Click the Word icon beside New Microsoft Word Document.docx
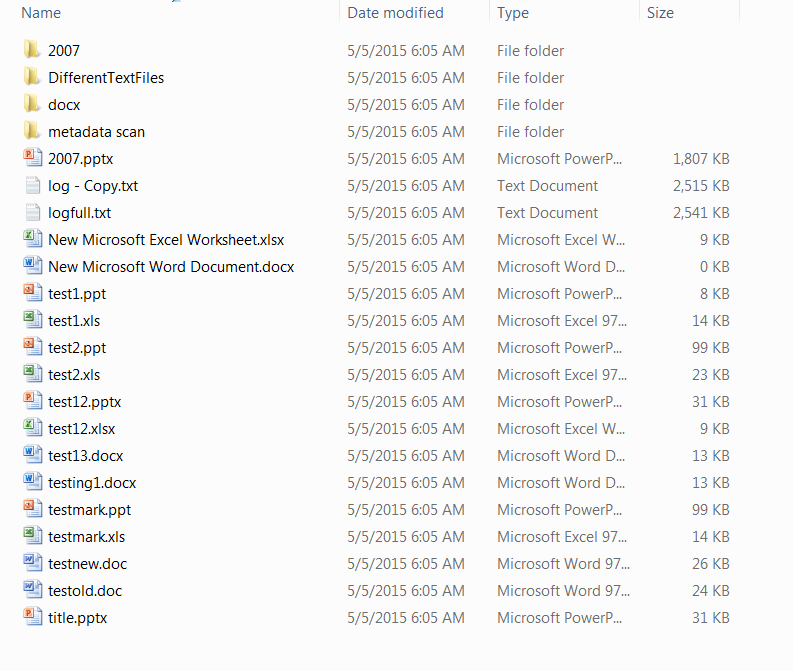 tap(33, 266)
